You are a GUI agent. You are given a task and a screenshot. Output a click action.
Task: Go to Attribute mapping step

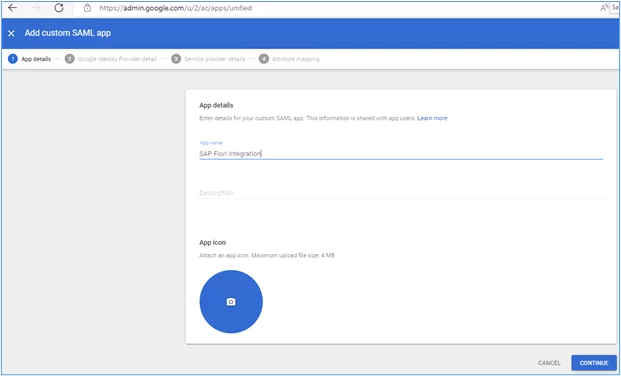[x=289, y=59]
